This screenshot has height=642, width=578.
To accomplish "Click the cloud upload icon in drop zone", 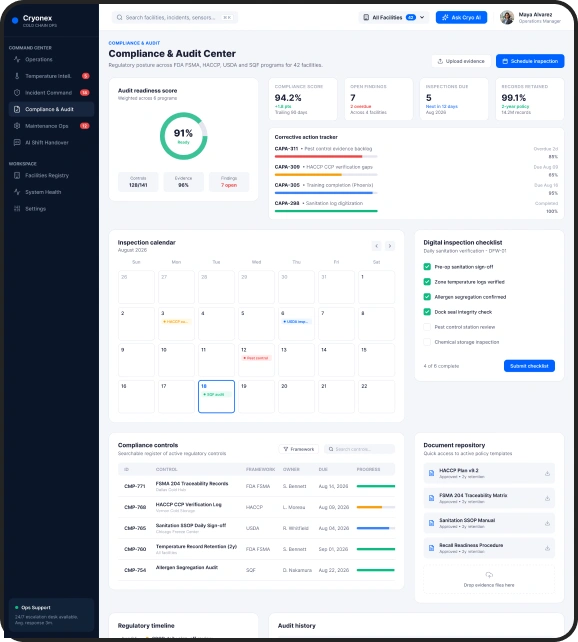I will coord(489,575).
